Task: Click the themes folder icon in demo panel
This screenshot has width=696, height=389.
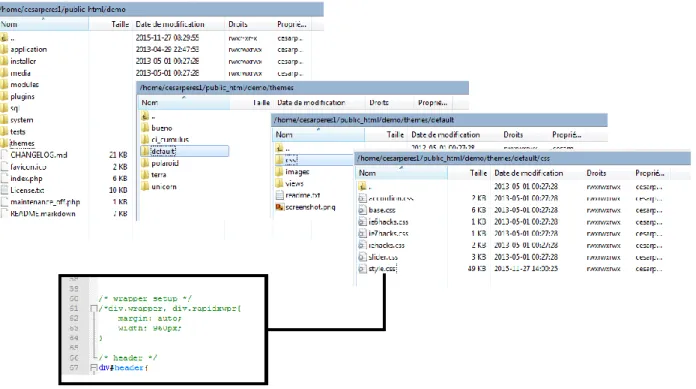Action: point(4,143)
